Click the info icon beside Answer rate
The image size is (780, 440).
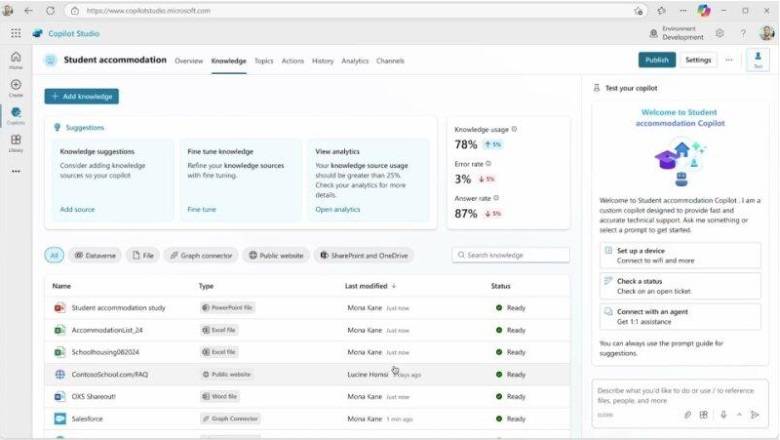pos(496,198)
